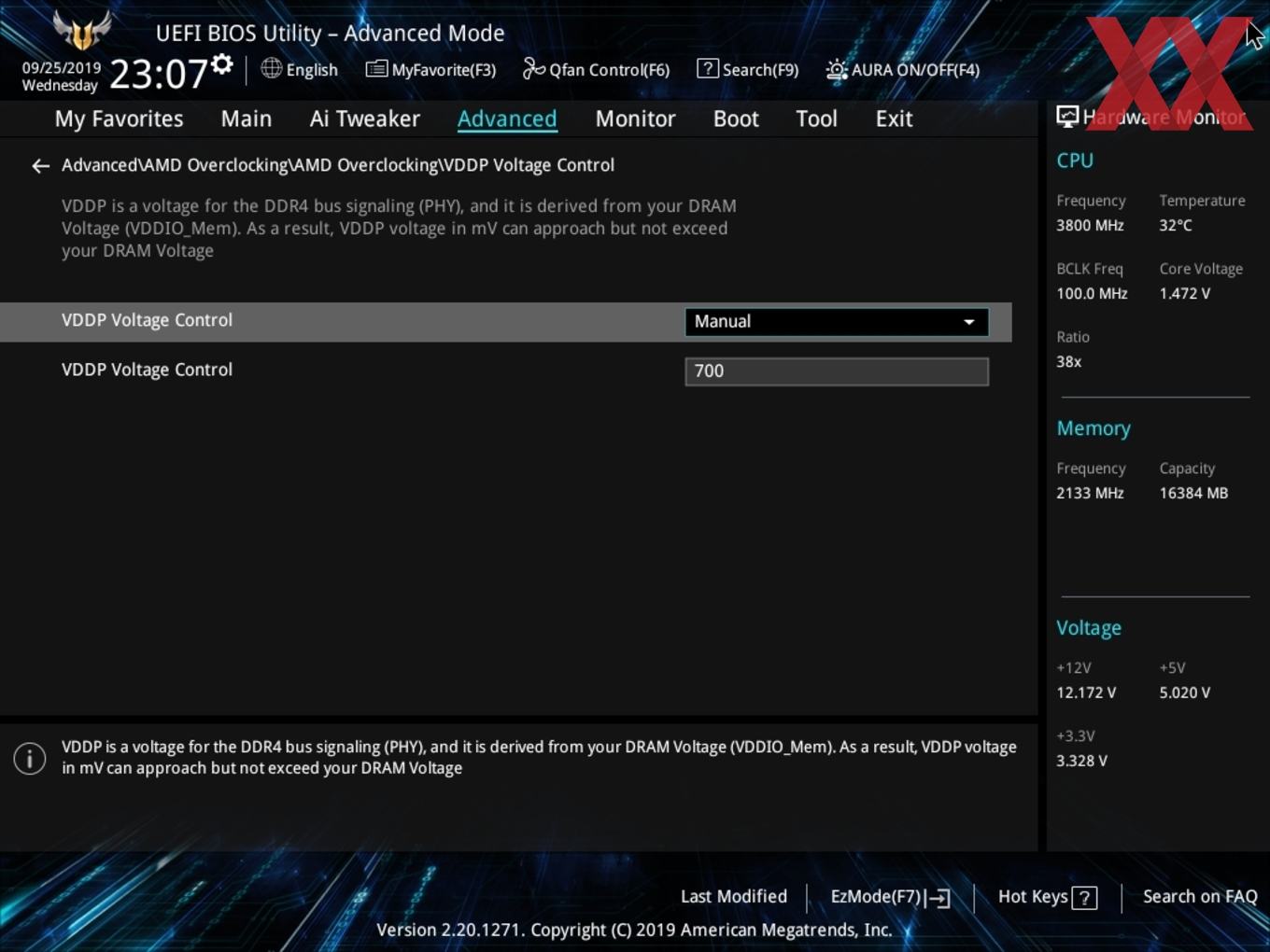Screen dimensions: 1270x952
Task: Open the Ai Tweaker tab
Action: click(x=365, y=119)
